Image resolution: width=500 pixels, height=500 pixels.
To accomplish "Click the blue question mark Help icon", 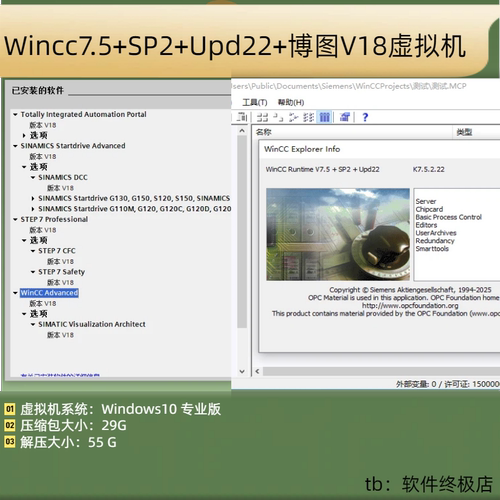I will pyautogui.click(x=365, y=117).
